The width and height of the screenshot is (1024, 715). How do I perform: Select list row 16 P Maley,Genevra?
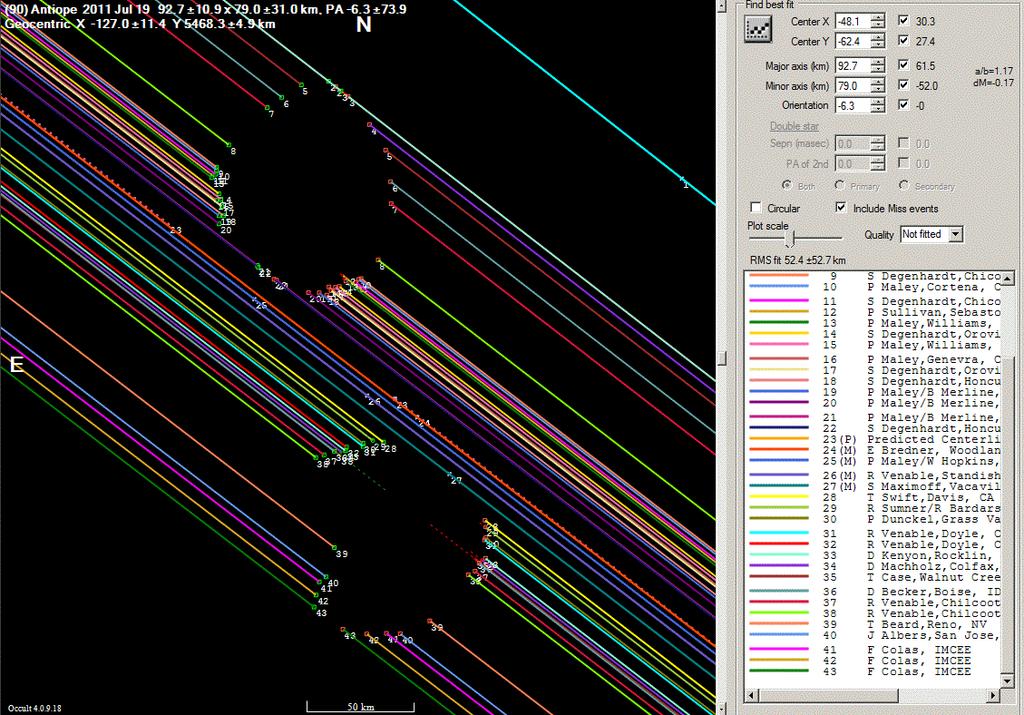(x=872, y=360)
